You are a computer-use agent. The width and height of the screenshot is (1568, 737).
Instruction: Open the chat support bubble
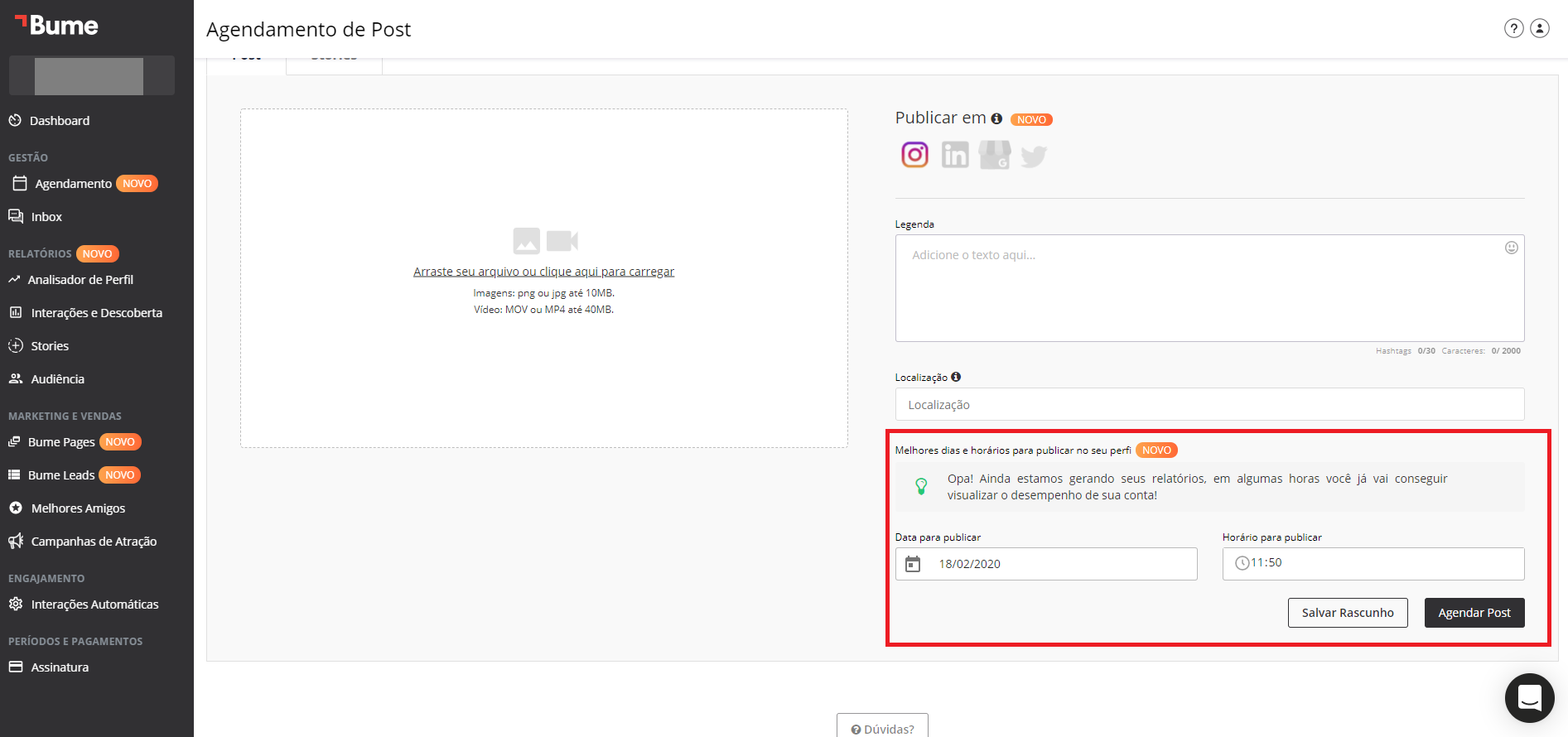(1529, 697)
